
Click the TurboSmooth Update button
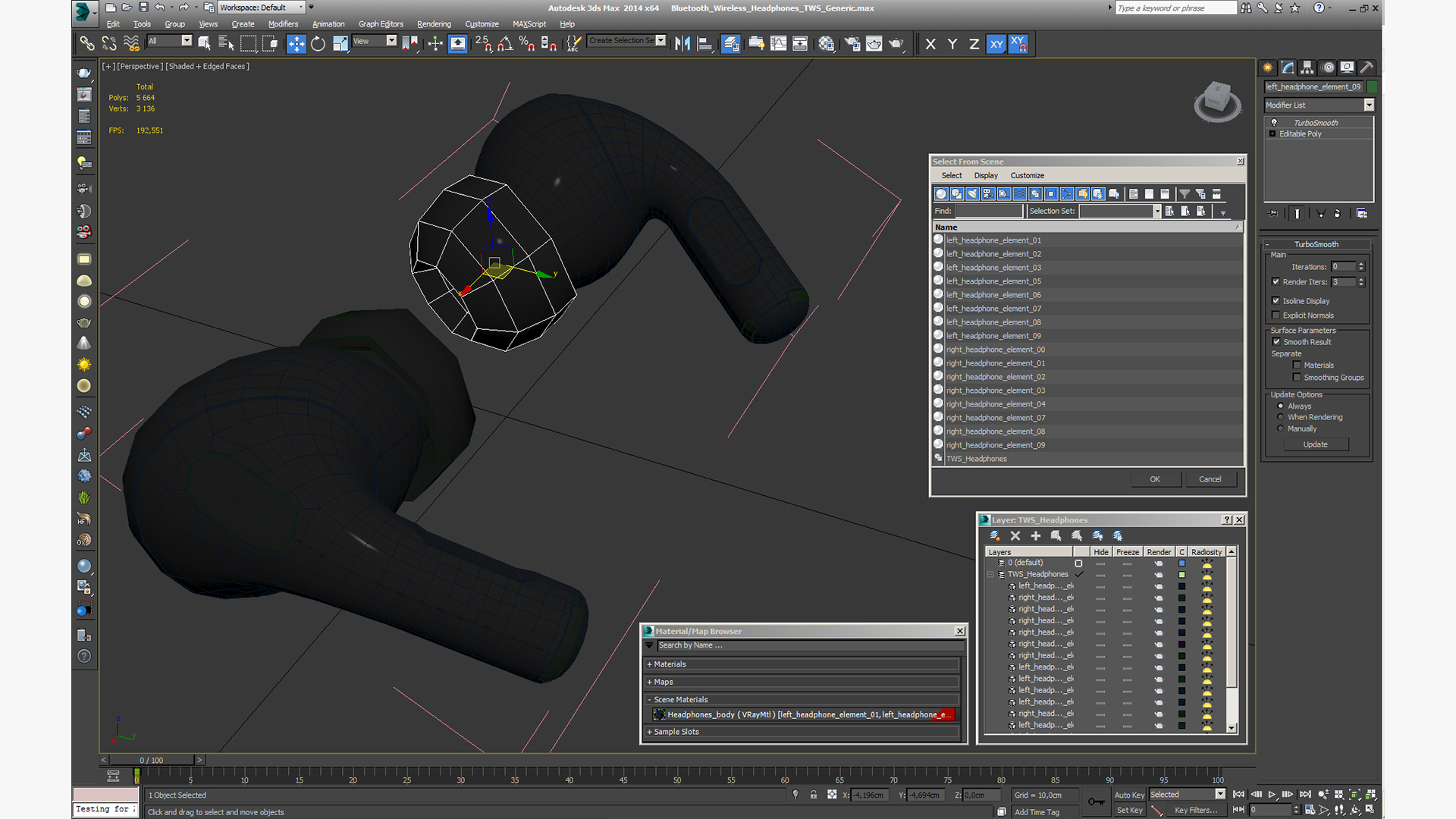pyautogui.click(x=1316, y=444)
